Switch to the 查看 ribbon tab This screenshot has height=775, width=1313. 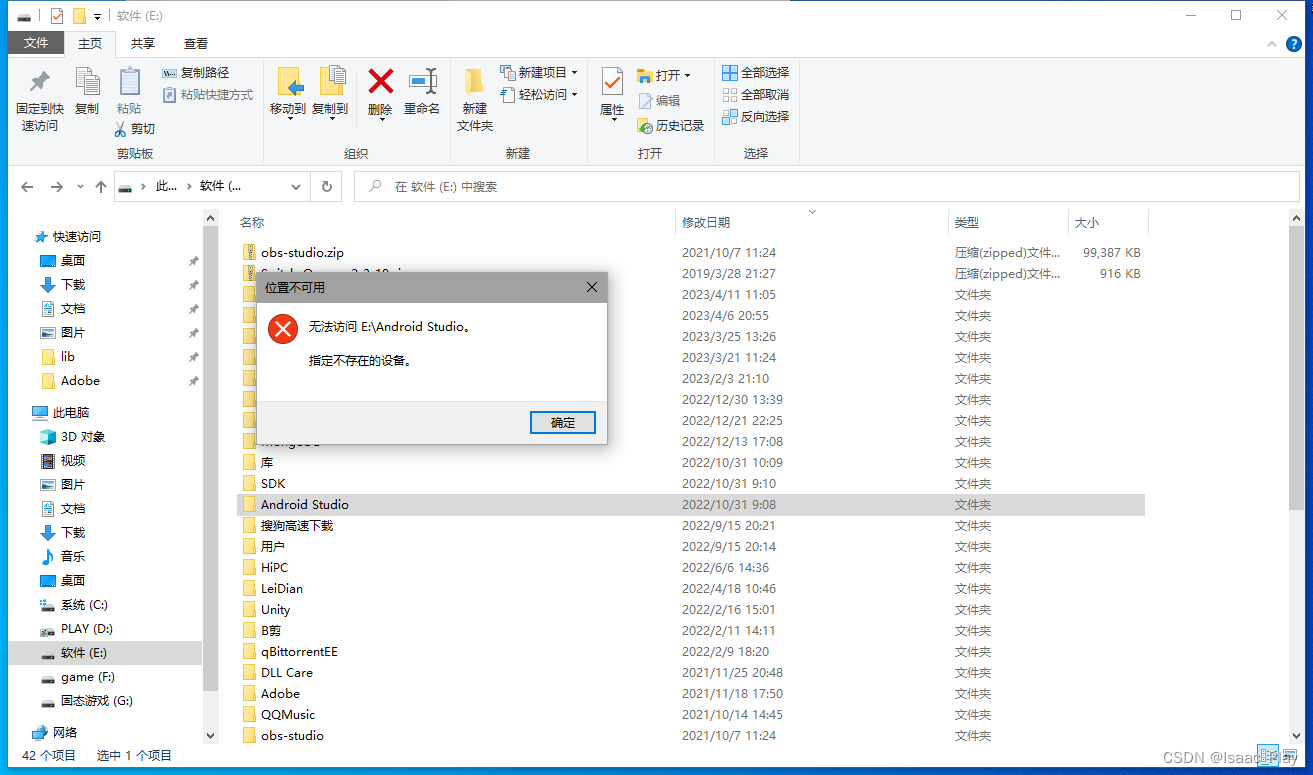(x=196, y=43)
